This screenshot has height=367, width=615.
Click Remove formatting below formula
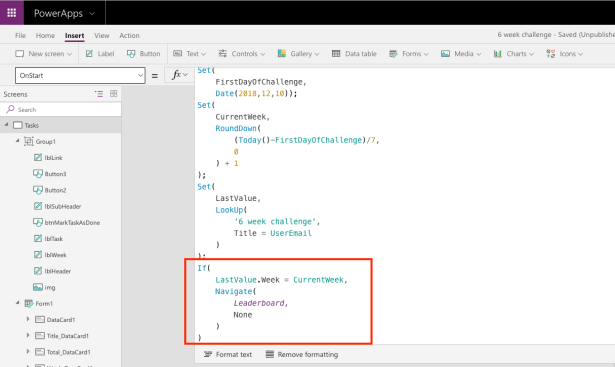click(302, 354)
